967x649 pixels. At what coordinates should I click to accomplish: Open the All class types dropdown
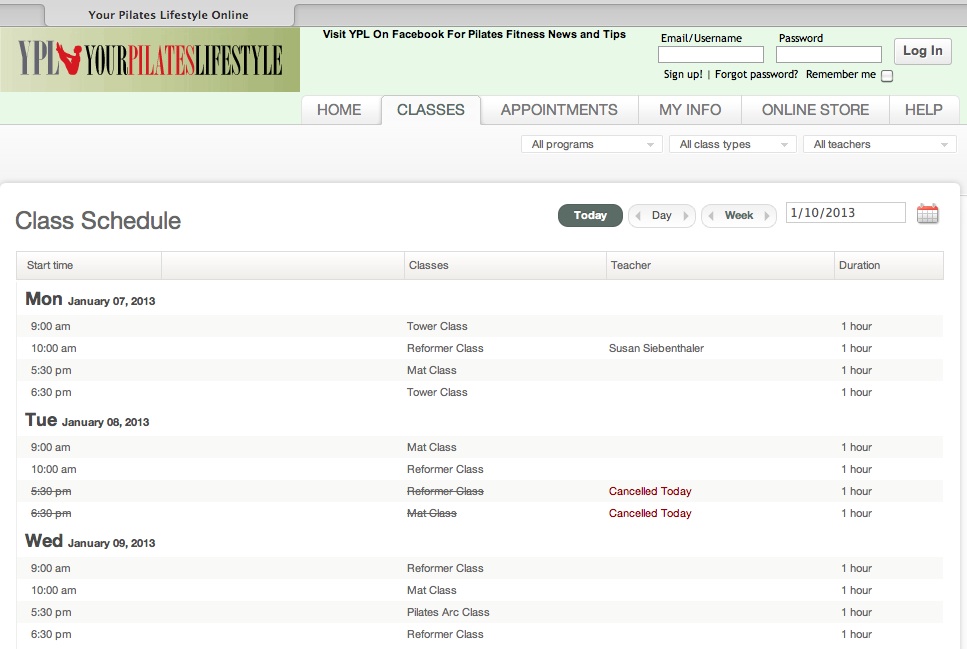[732, 144]
